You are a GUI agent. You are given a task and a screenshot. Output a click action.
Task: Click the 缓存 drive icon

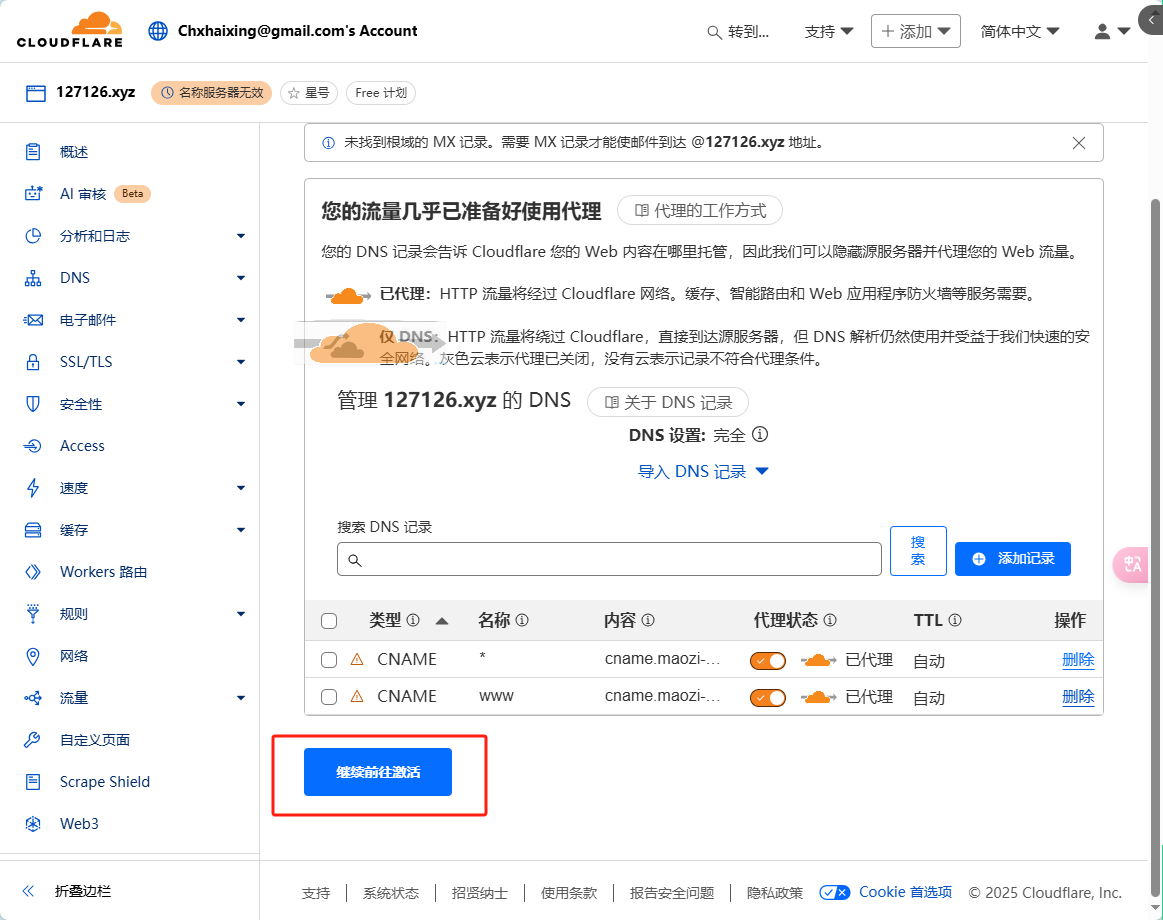click(x=33, y=530)
